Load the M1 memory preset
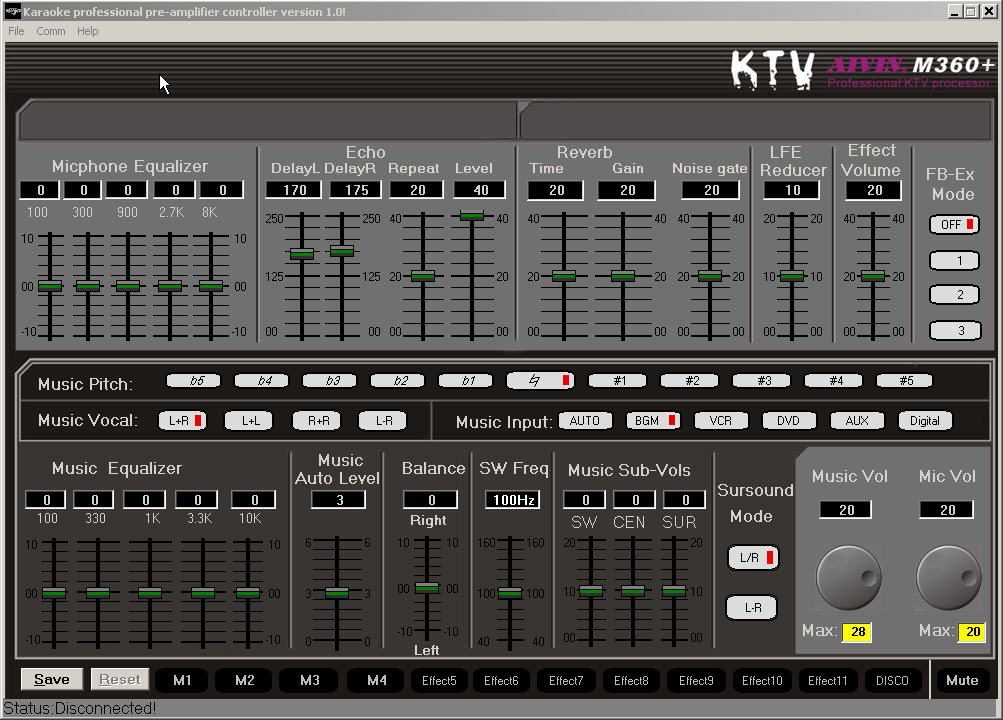1003x720 pixels. pyautogui.click(x=181, y=680)
